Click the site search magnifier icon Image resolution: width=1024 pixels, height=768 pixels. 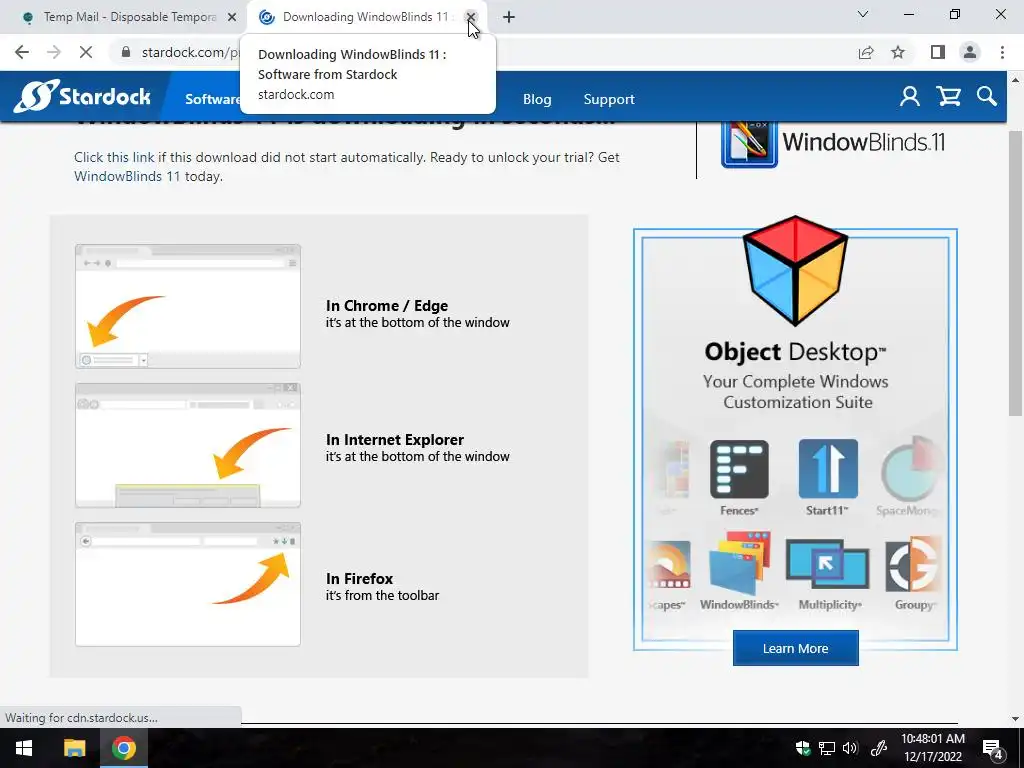pyautogui.click(x=987, y=97)
